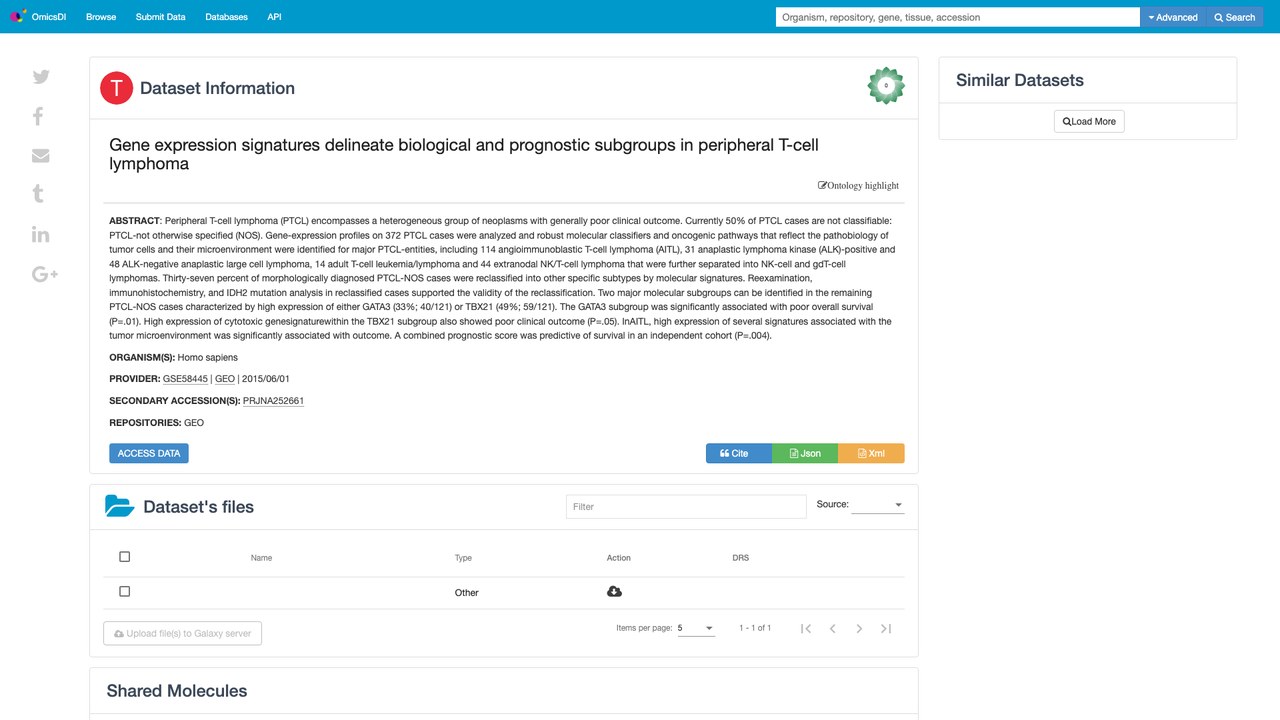Focus the files Filter input field
This screenshot has width=1280, height=720.
click(x=686, y=506)
